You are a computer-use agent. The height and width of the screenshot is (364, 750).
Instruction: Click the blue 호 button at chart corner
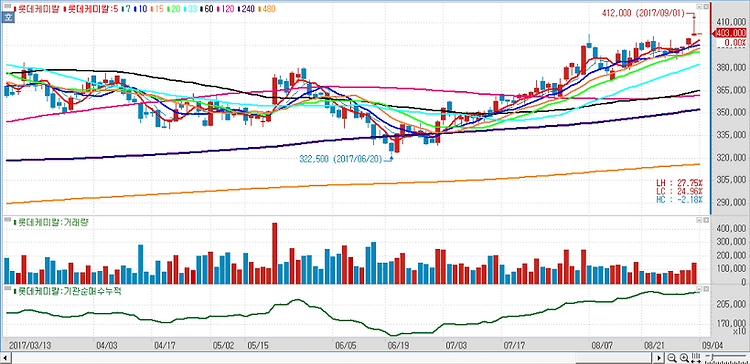(x=7, y=18)
